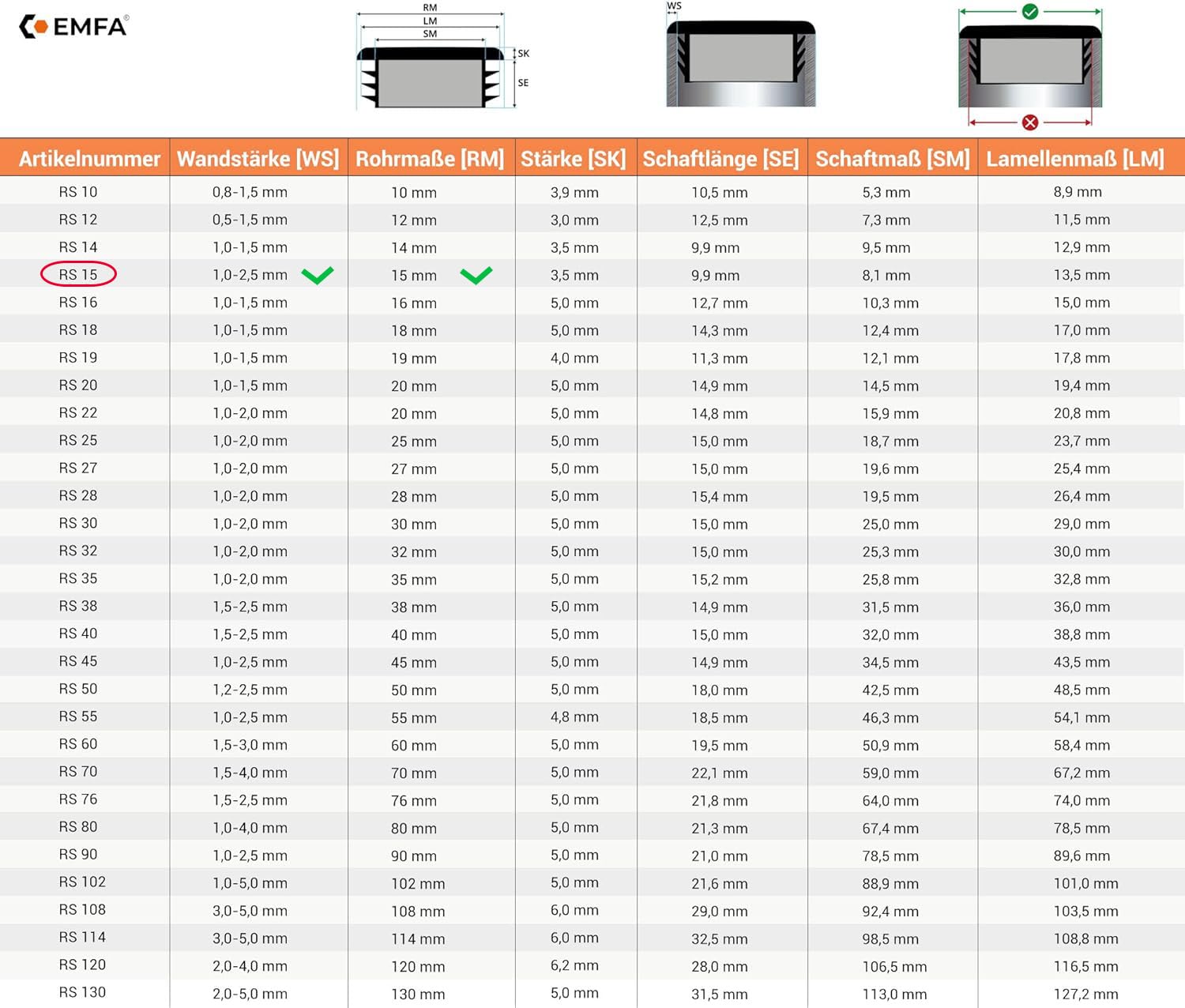Select thickness value 4,0 mm
This screenshot has height=1008, width=1185.
tap(574, 358)
